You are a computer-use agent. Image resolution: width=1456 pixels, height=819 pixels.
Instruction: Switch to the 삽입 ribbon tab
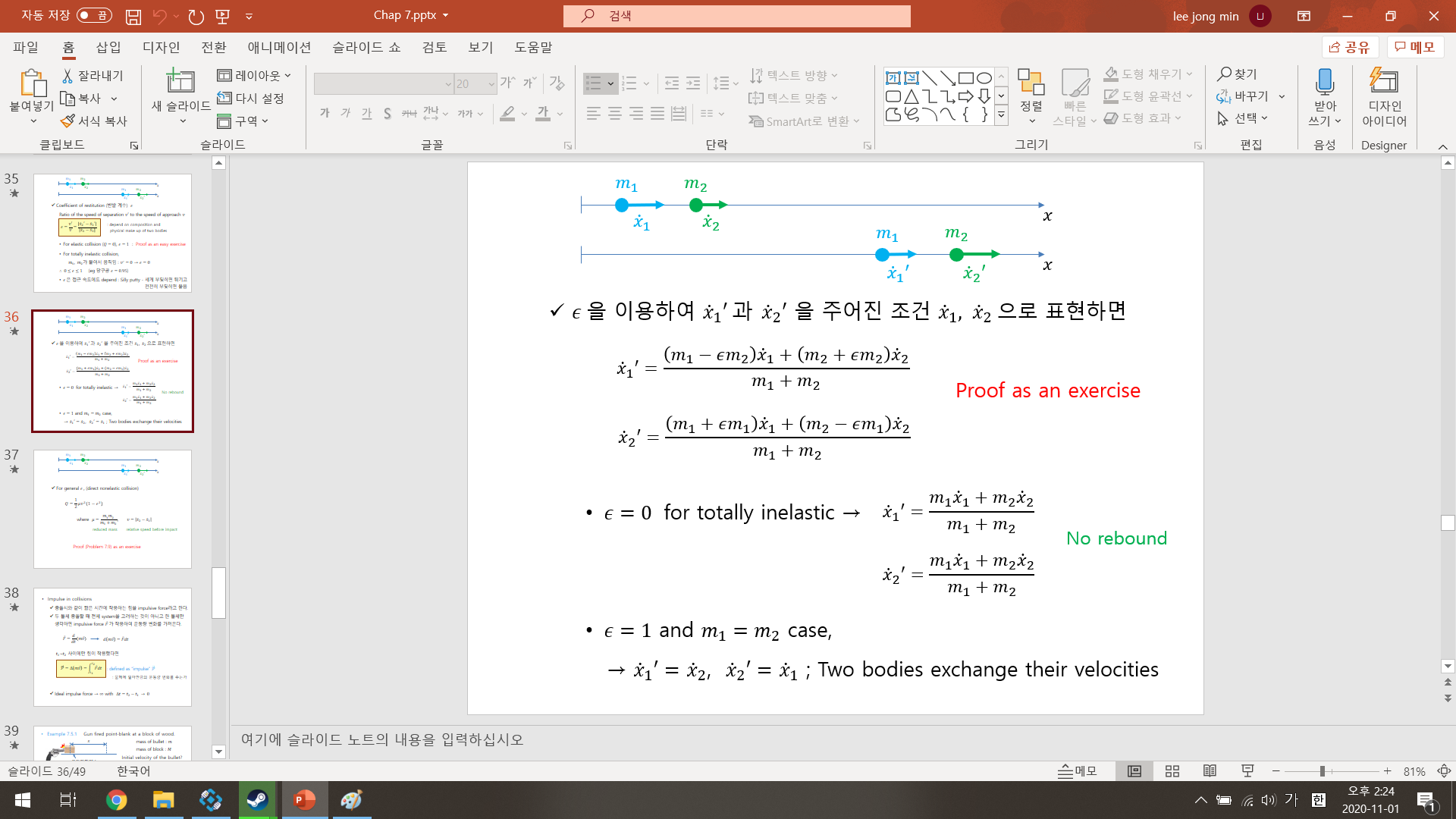108,47
